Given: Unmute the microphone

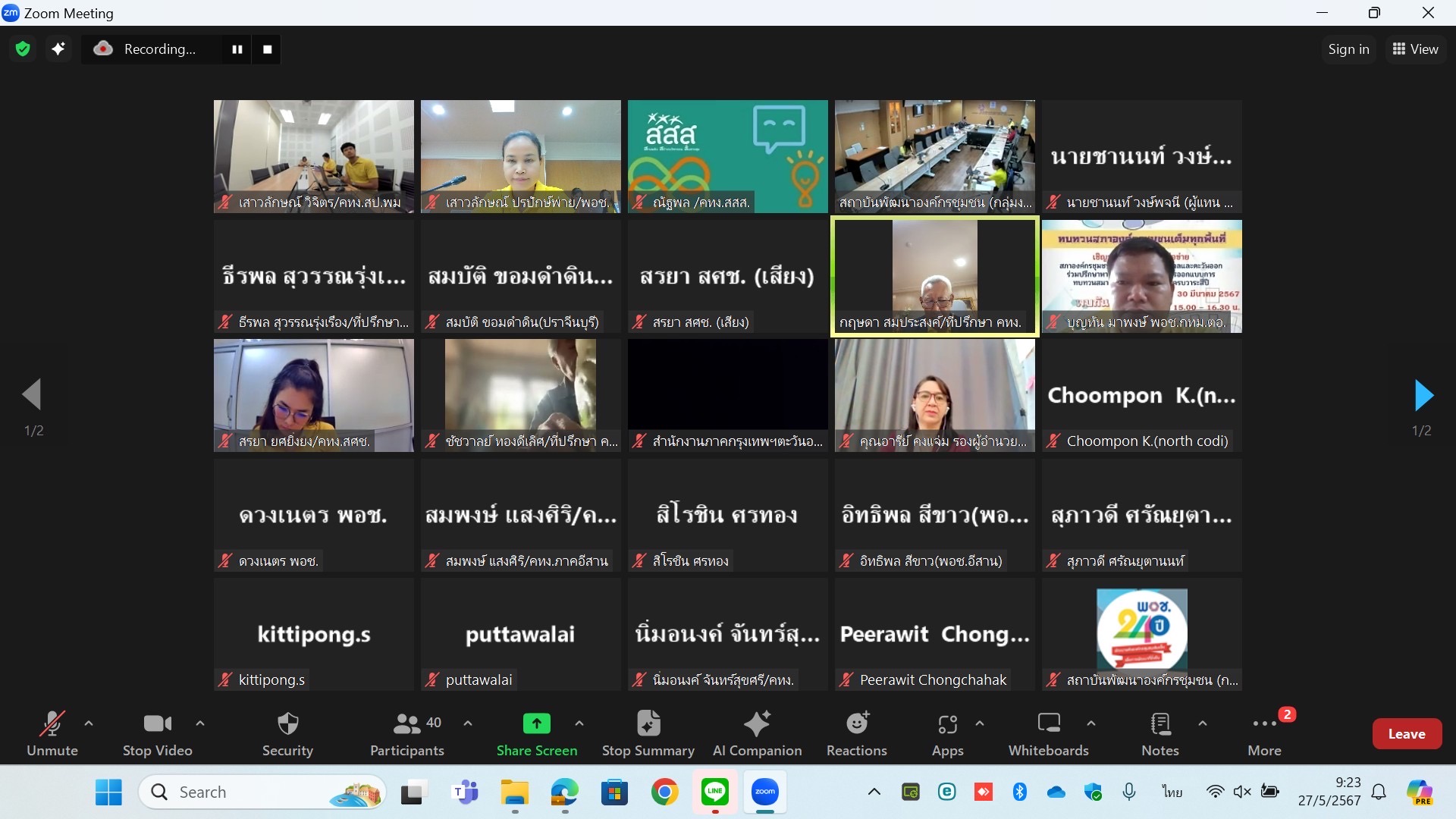Looking at the screenshot, I should pyautogui.click(x=52, y=724).
